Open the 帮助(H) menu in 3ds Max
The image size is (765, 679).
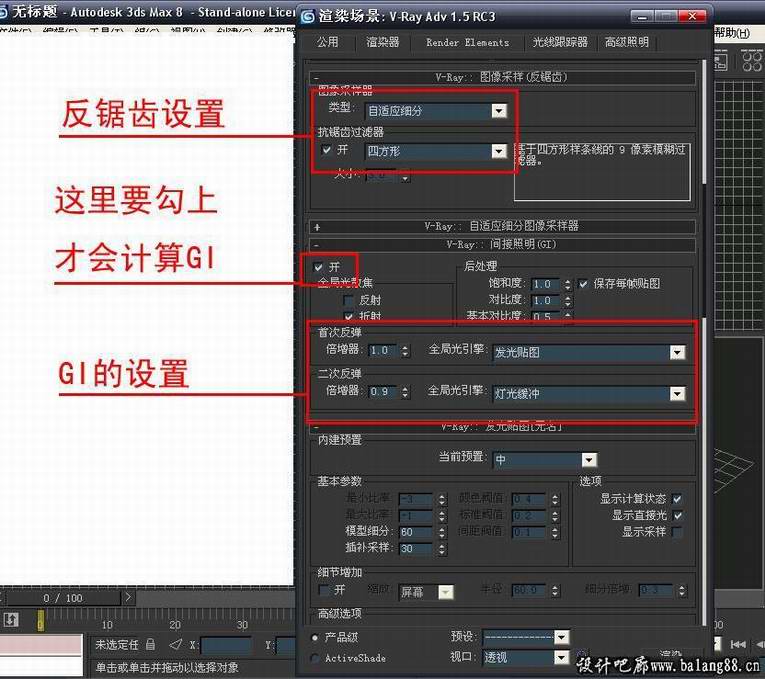click(x=732, y=33)
